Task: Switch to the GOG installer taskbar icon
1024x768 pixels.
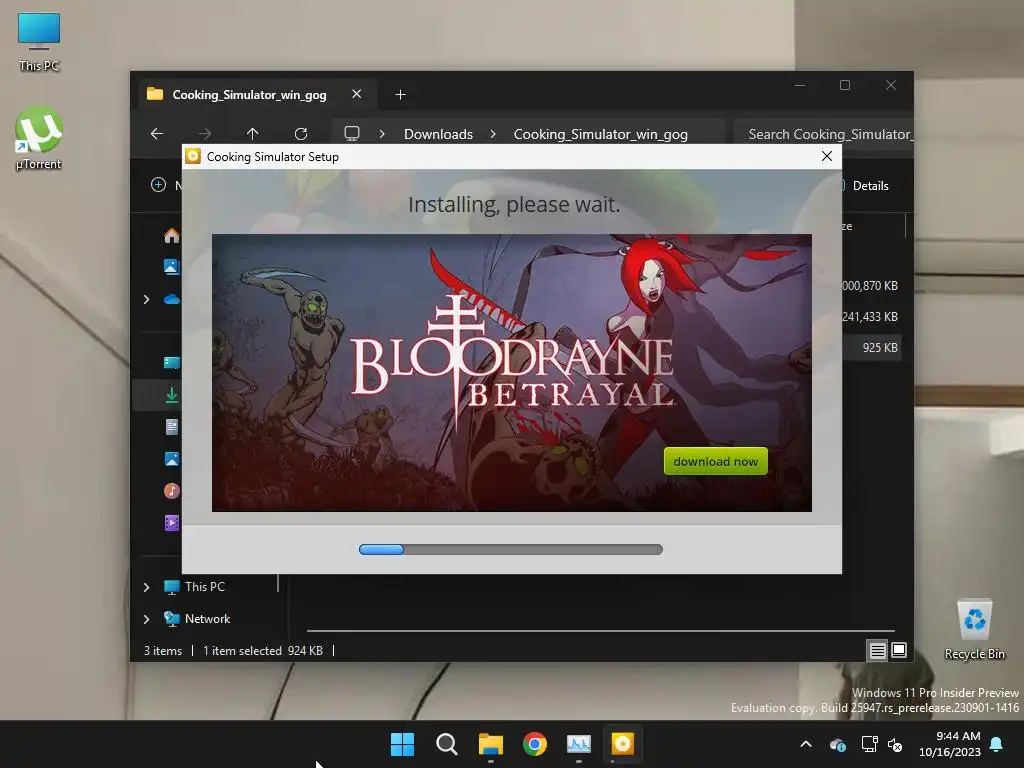Action: (x=622, y=744)
